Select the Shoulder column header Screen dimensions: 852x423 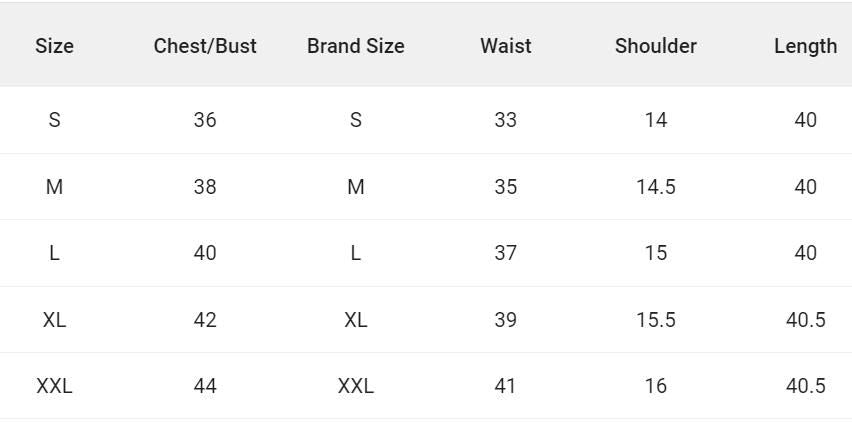(655, 46)
